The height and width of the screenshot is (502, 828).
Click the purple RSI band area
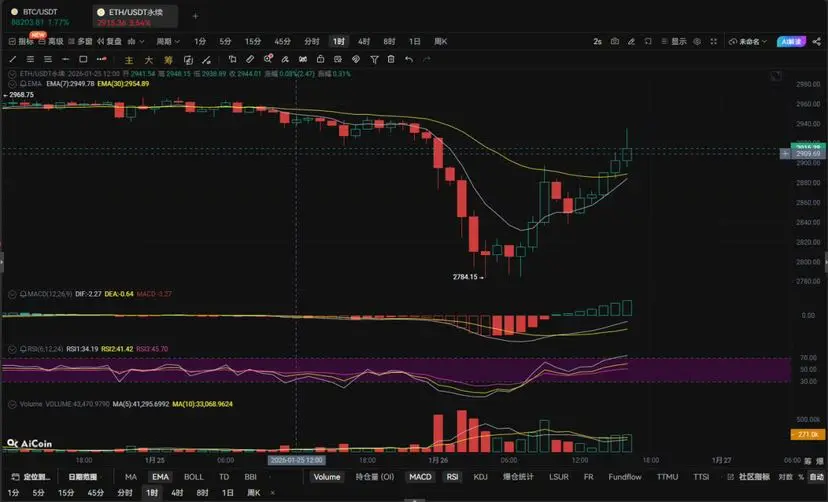[x=396, y=370]
